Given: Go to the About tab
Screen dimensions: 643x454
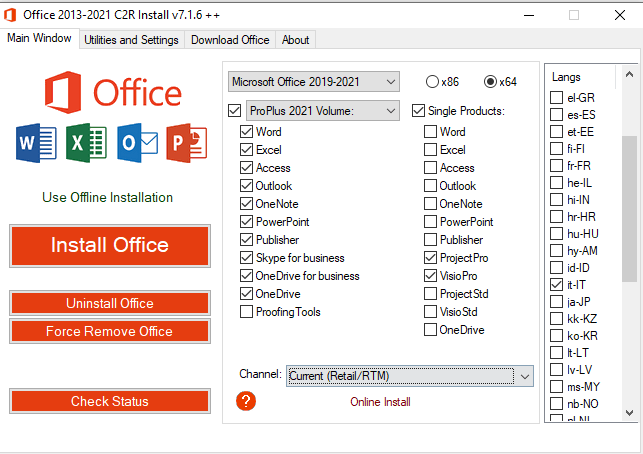Looking at the screenshot, I should (x=295, y=40).
